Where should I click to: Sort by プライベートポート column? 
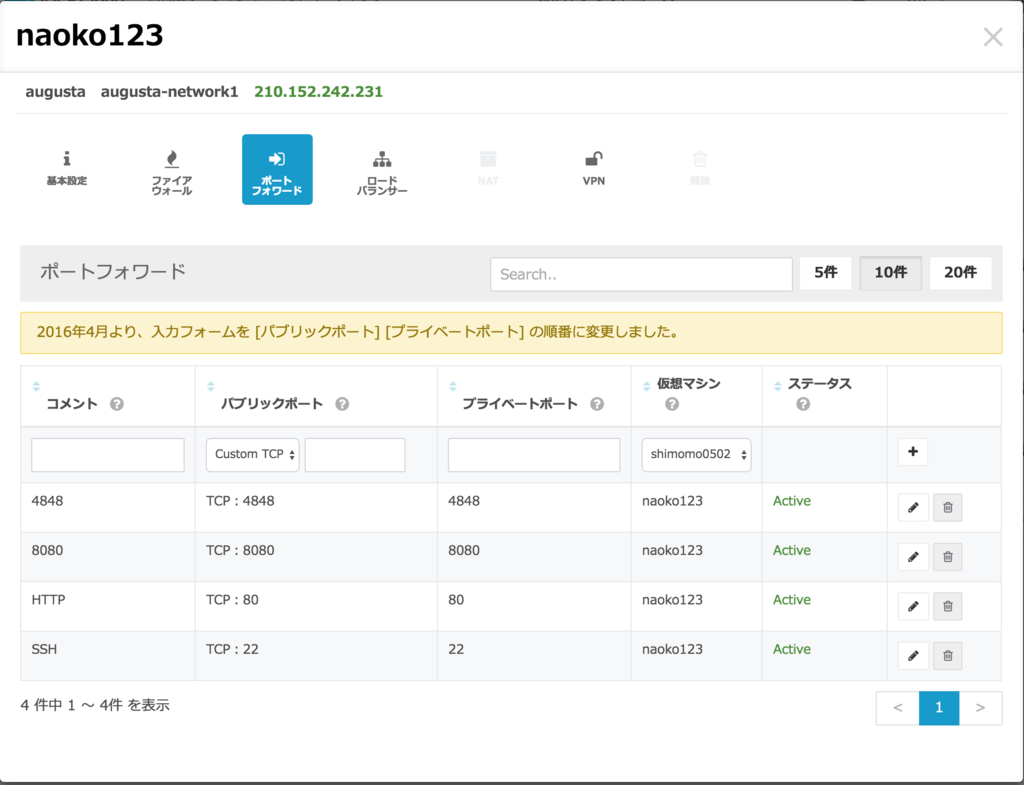[x=453, y=386]
